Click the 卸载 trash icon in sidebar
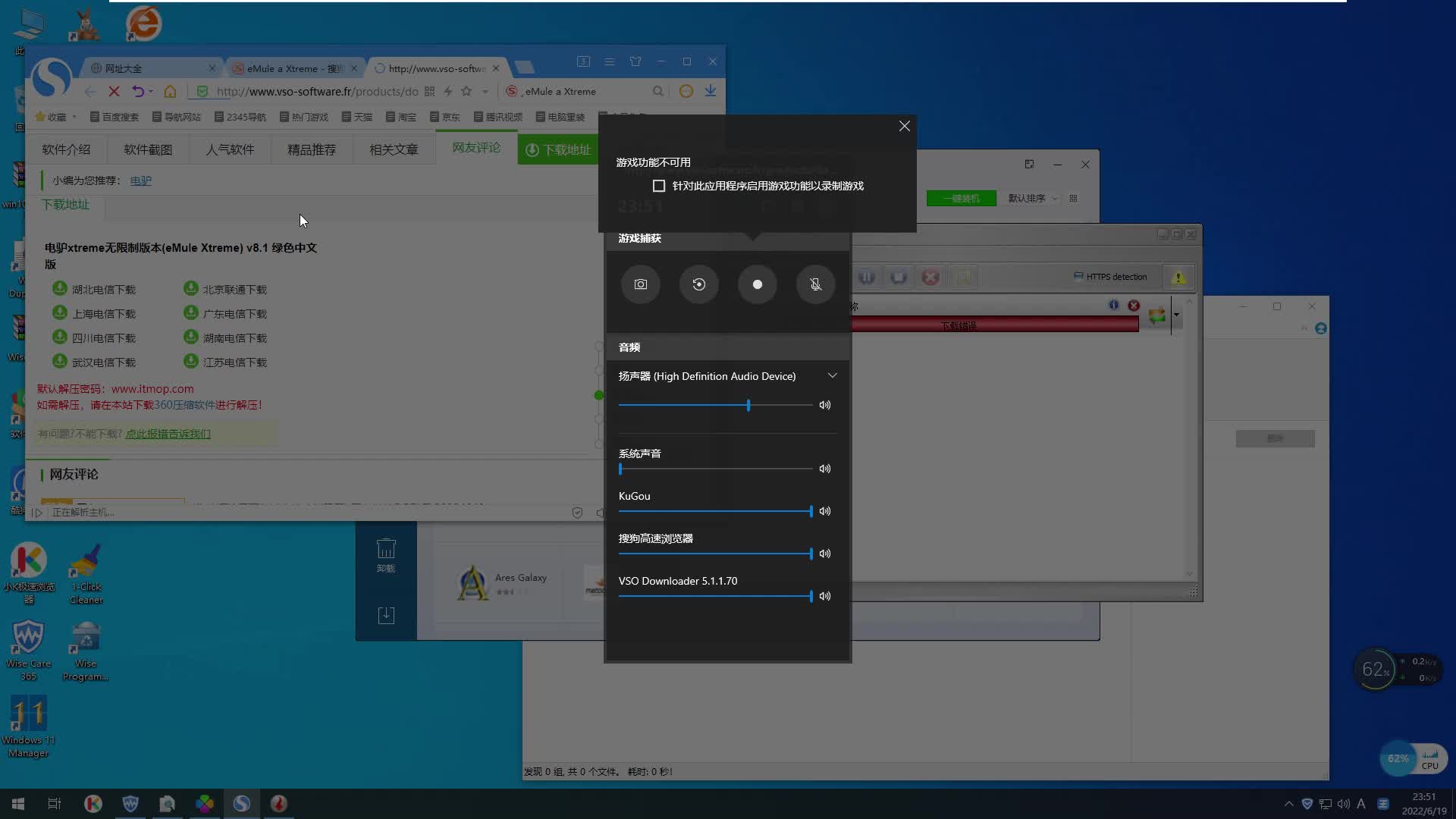This screenshot has width=1456, height=819. (386, 555)
